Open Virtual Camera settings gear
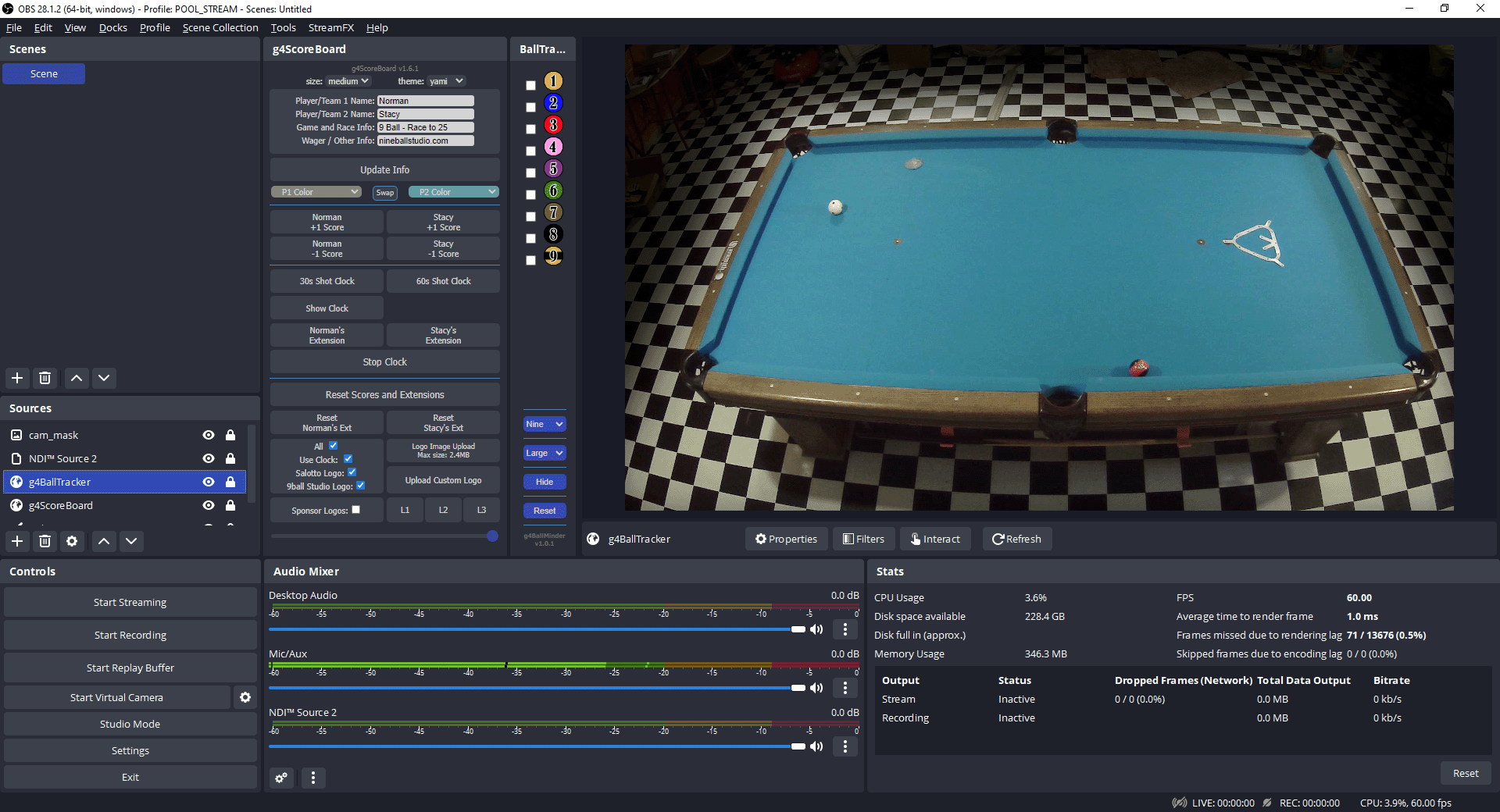 pos(245,697)
